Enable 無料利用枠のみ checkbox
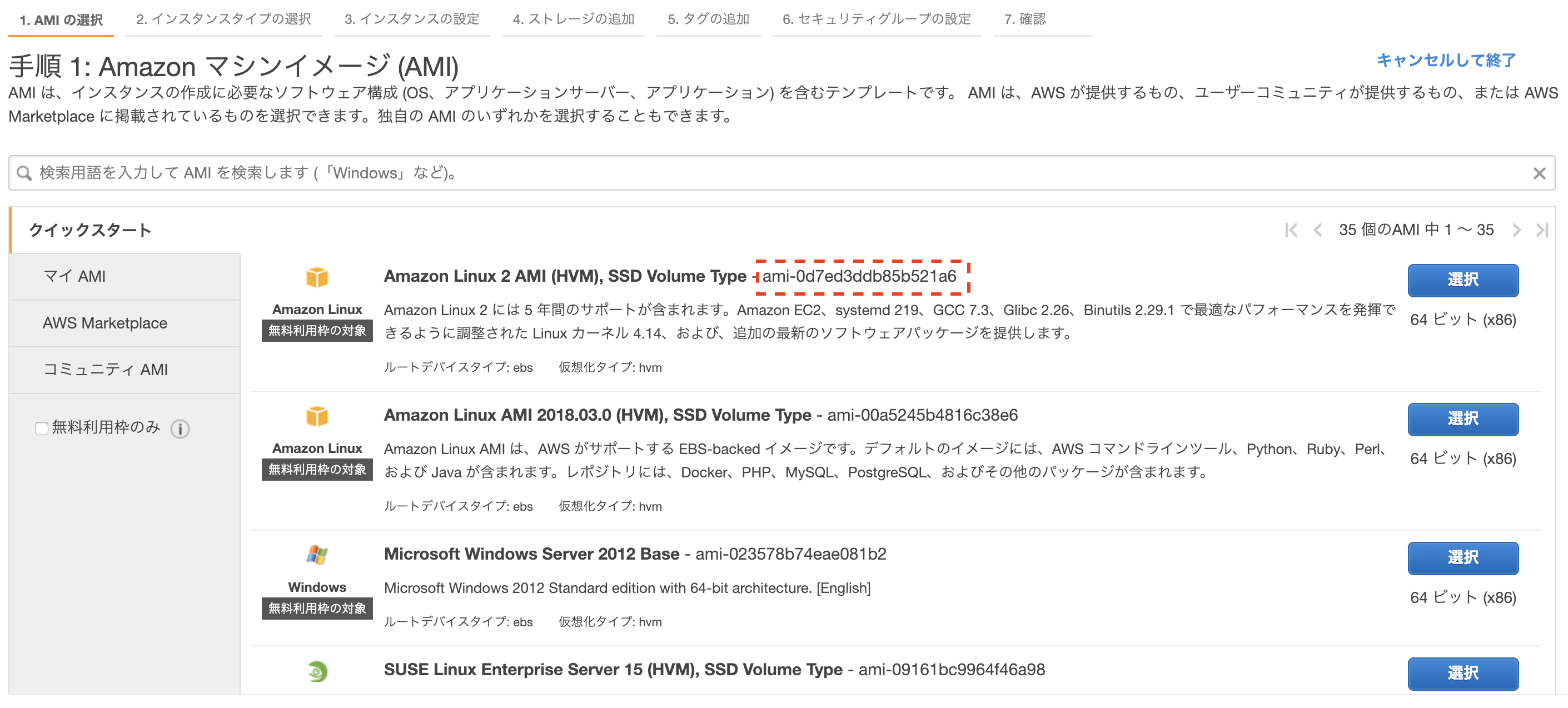1568x708 pixels. pos(41,428)
